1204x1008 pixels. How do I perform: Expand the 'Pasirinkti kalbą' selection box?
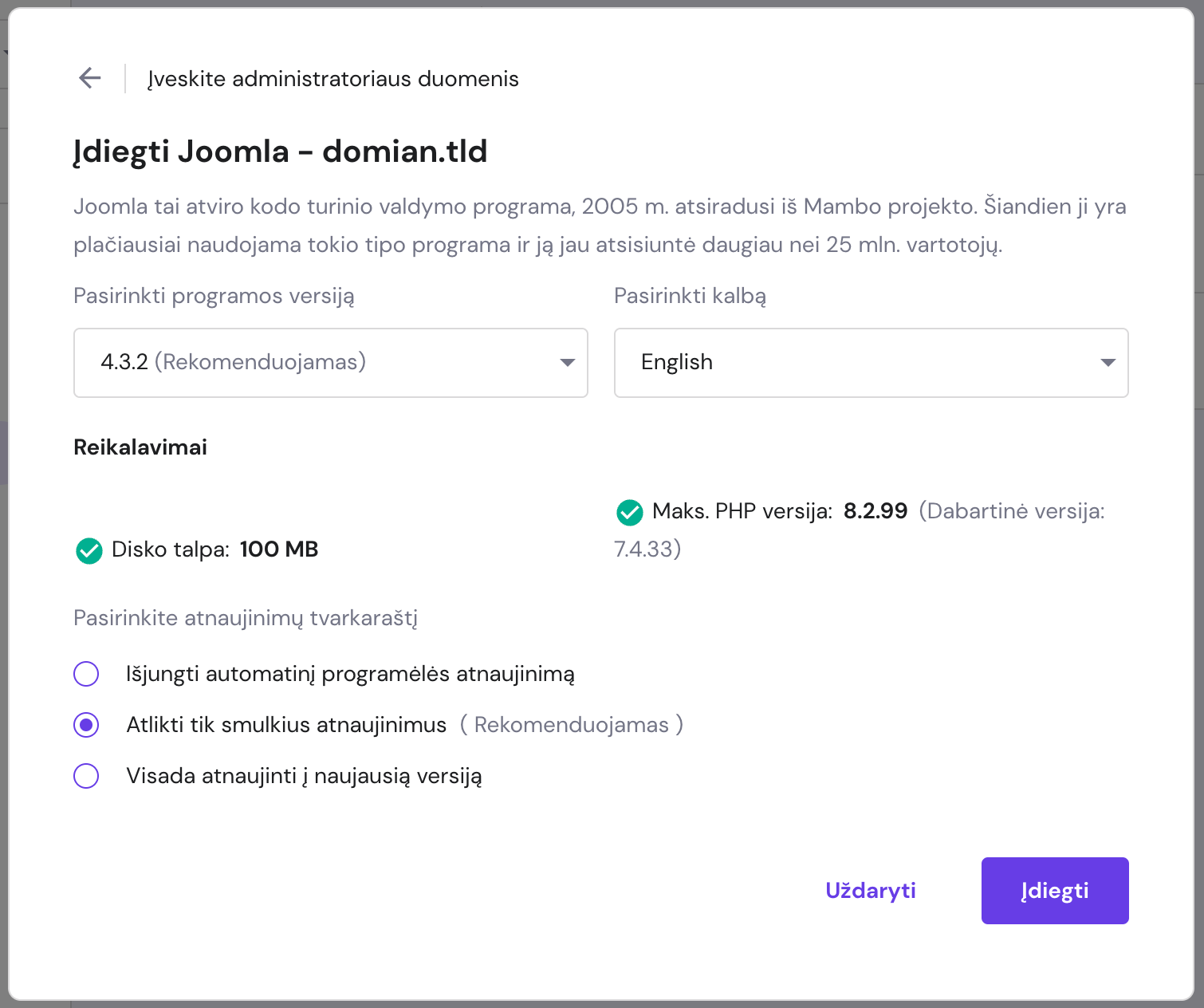[871, 362]
